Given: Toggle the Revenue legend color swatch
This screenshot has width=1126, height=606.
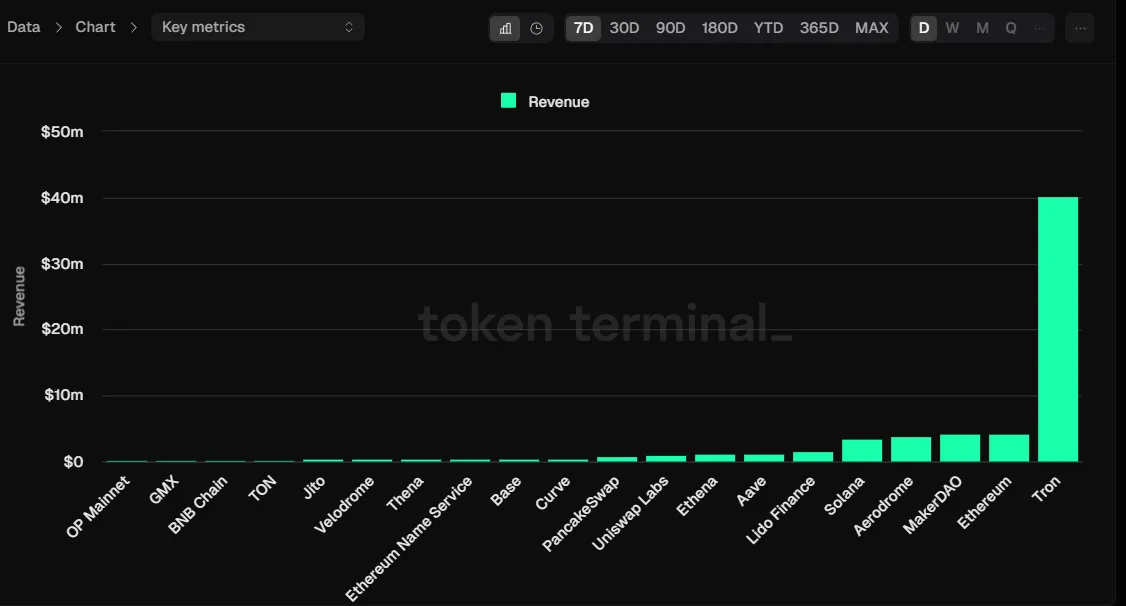Looking at the screenshot, I should point(508,101).
